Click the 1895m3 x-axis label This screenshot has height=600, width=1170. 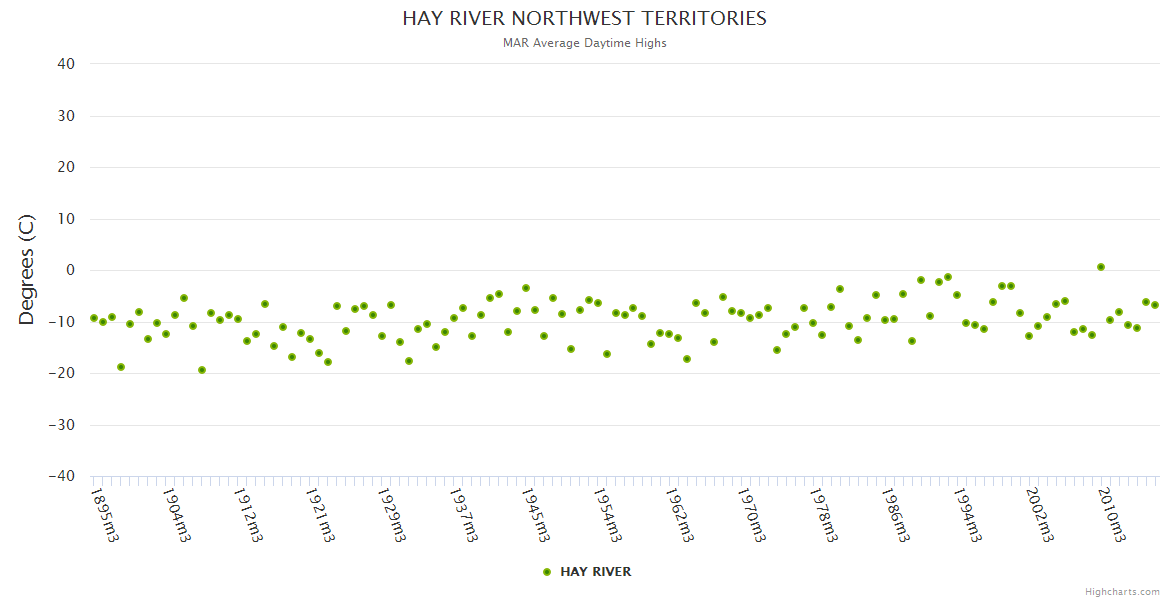tap(105, 514)
